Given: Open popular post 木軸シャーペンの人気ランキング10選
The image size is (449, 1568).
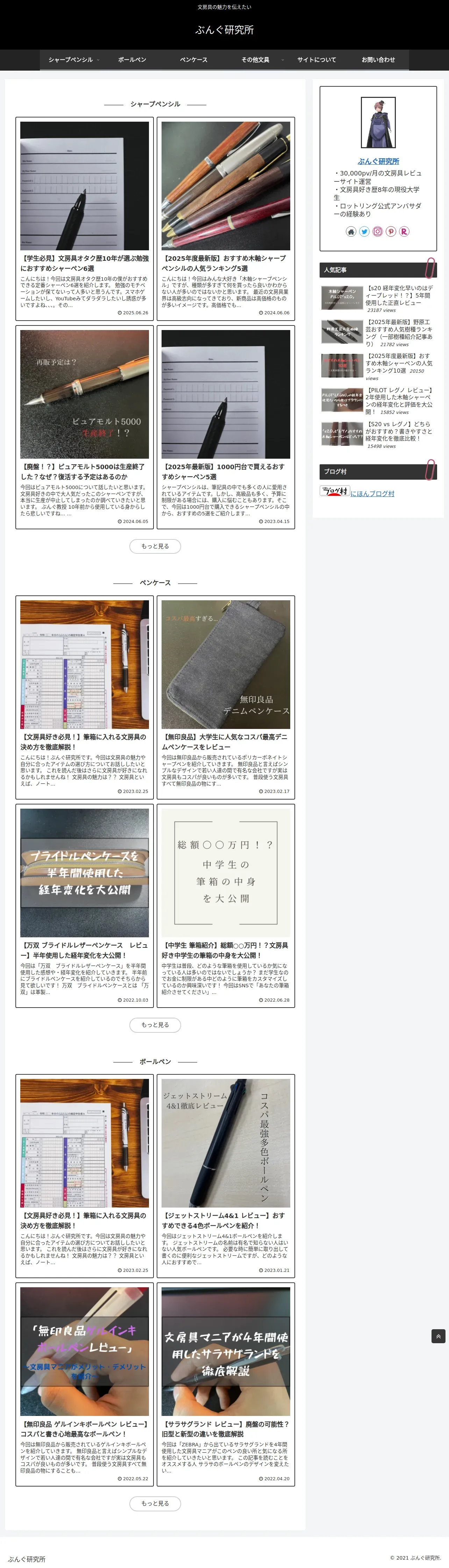Looking at the screenshot, I should pos(378,367).
